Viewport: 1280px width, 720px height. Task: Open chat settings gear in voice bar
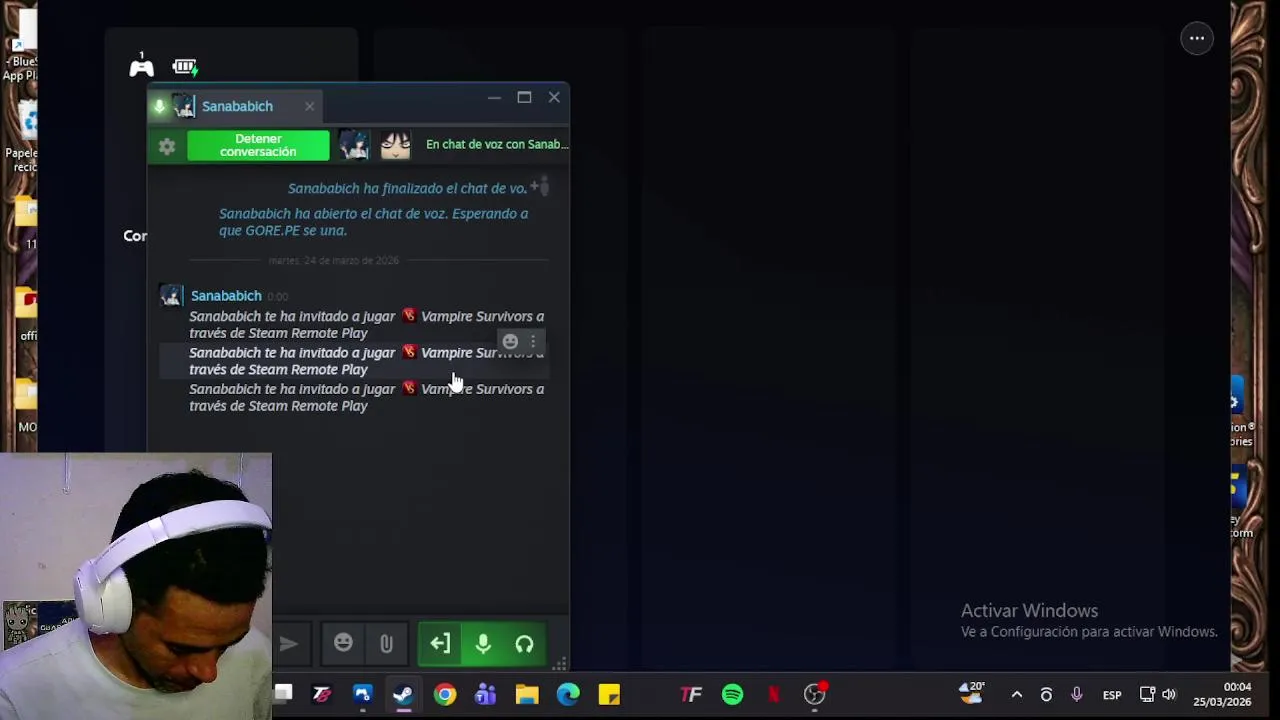(167, 146)
